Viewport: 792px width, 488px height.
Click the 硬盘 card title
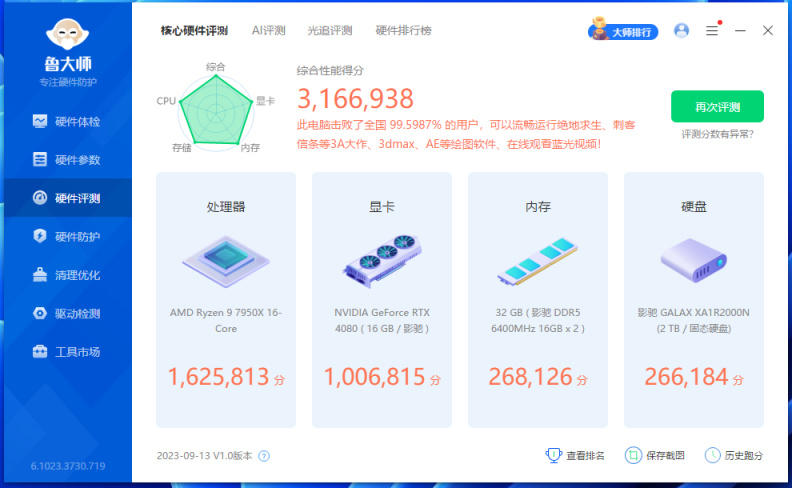694,207
